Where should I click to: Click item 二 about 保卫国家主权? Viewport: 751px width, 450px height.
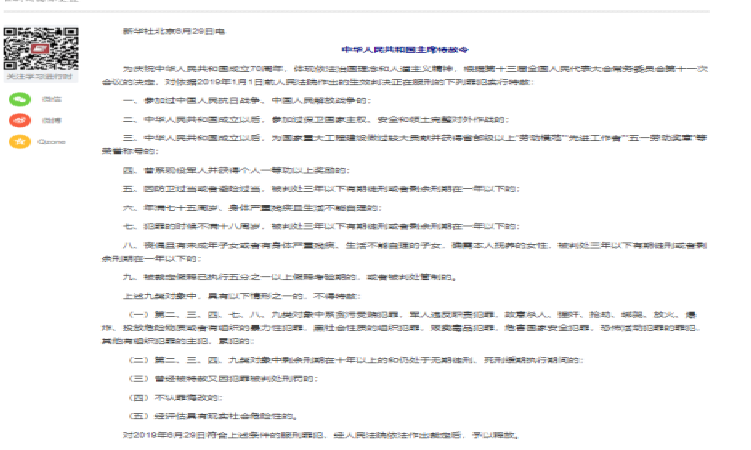click(316, 119)
